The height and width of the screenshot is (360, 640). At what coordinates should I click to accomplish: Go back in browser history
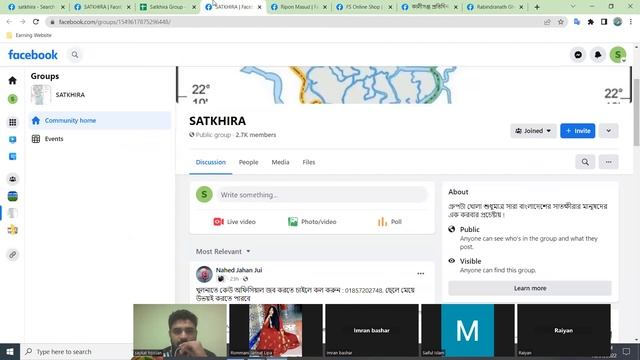point(9,22)
